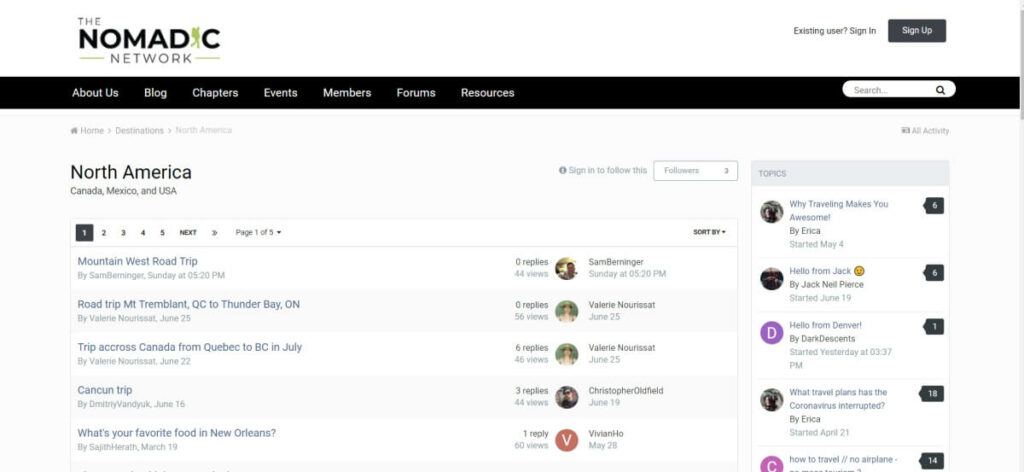Click the search magnifier icon
Screen dimensions: 1024x472
coord(940,90)
